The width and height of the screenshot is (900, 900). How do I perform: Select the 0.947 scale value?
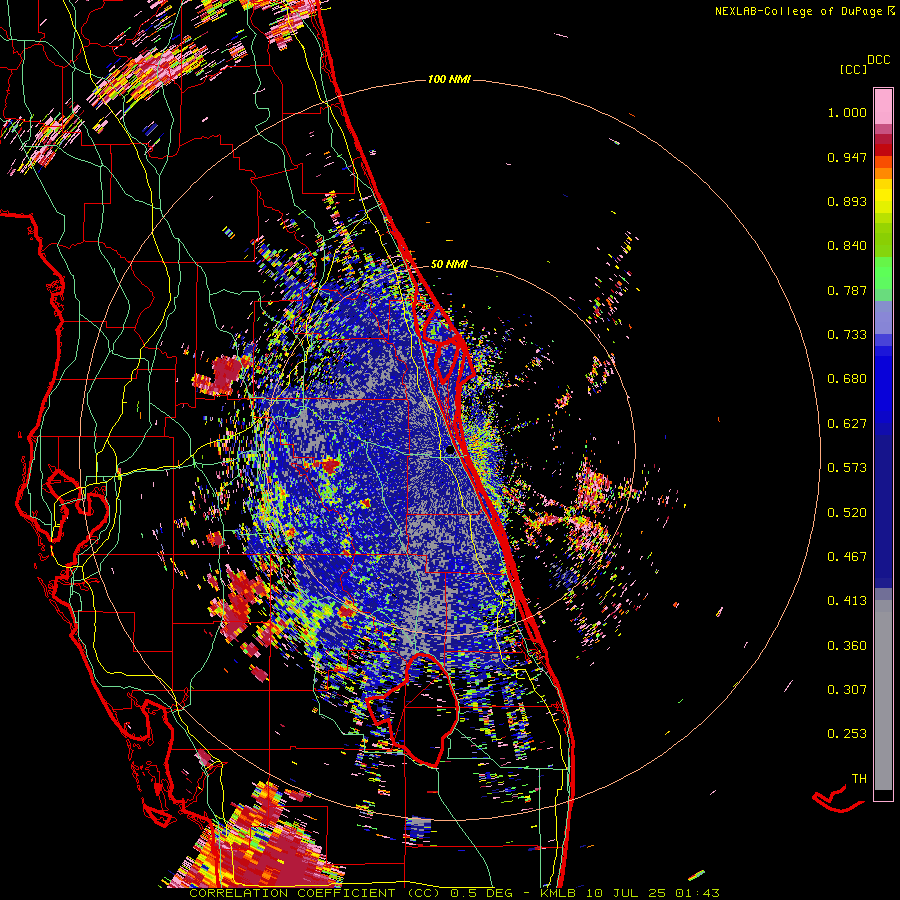point(847,157)
